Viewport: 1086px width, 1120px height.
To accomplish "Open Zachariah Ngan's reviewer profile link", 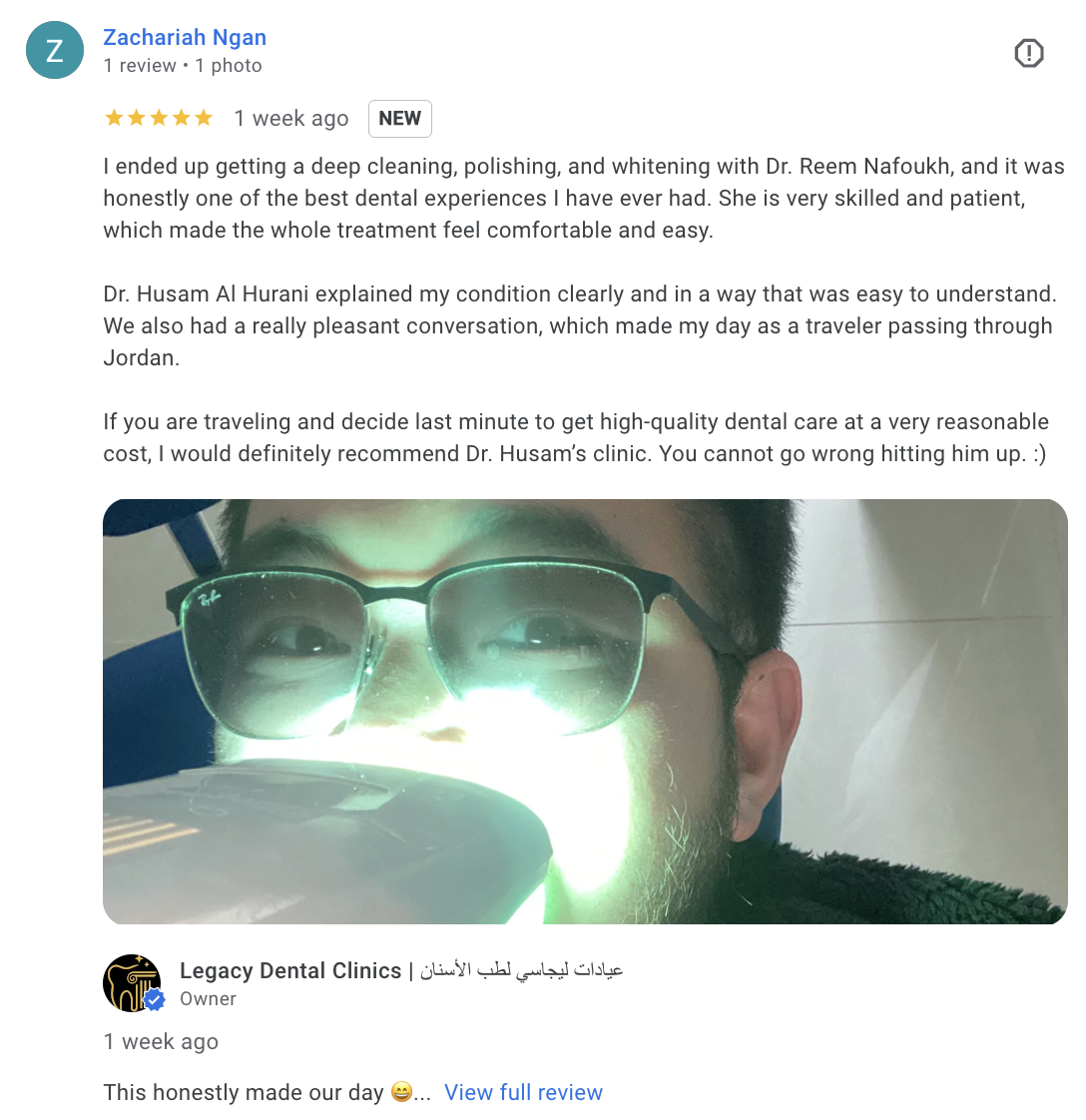I will coord(184,37).
